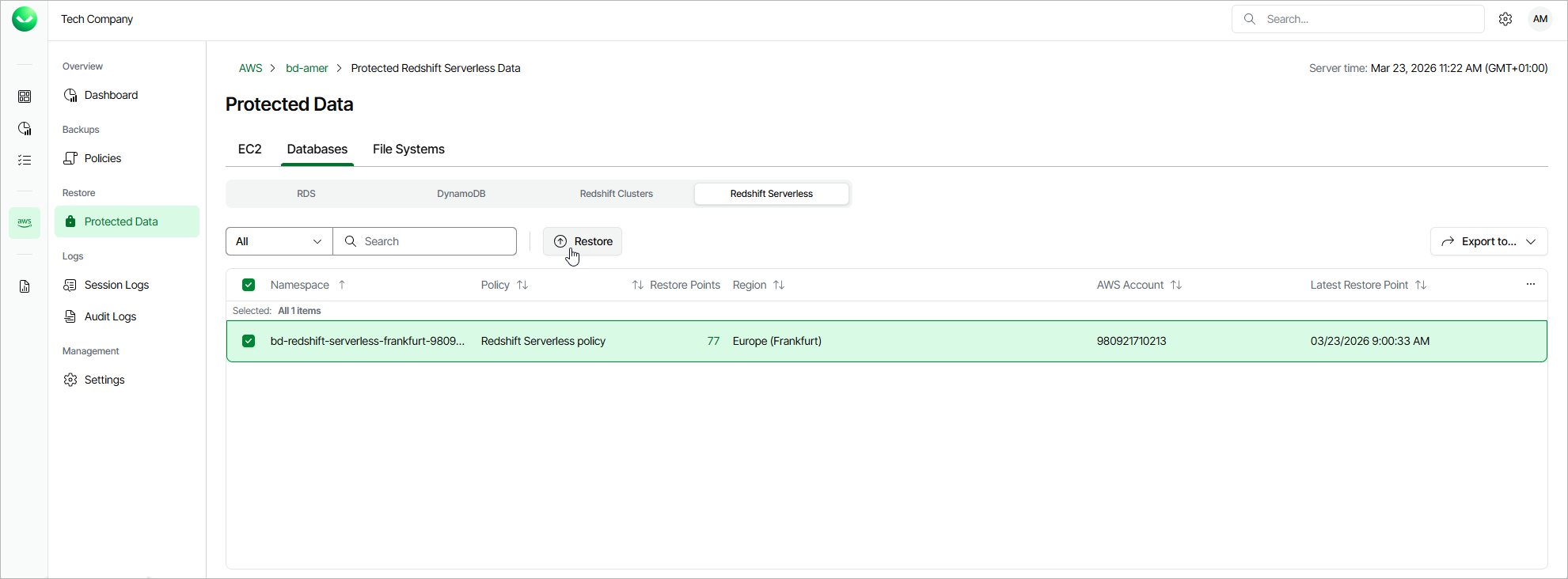The width and height of the screenshot is (1568, 579).
Task: Switch to the File Systems tab
Action: click(x=408, y=149)
